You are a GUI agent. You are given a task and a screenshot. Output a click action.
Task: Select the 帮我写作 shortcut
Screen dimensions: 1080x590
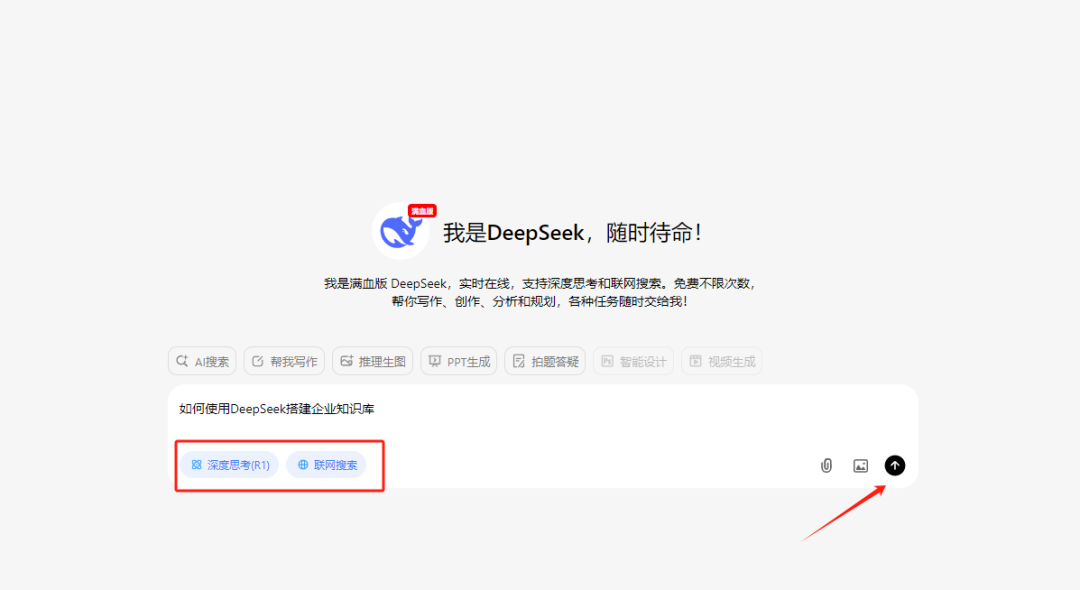[284, 361]
